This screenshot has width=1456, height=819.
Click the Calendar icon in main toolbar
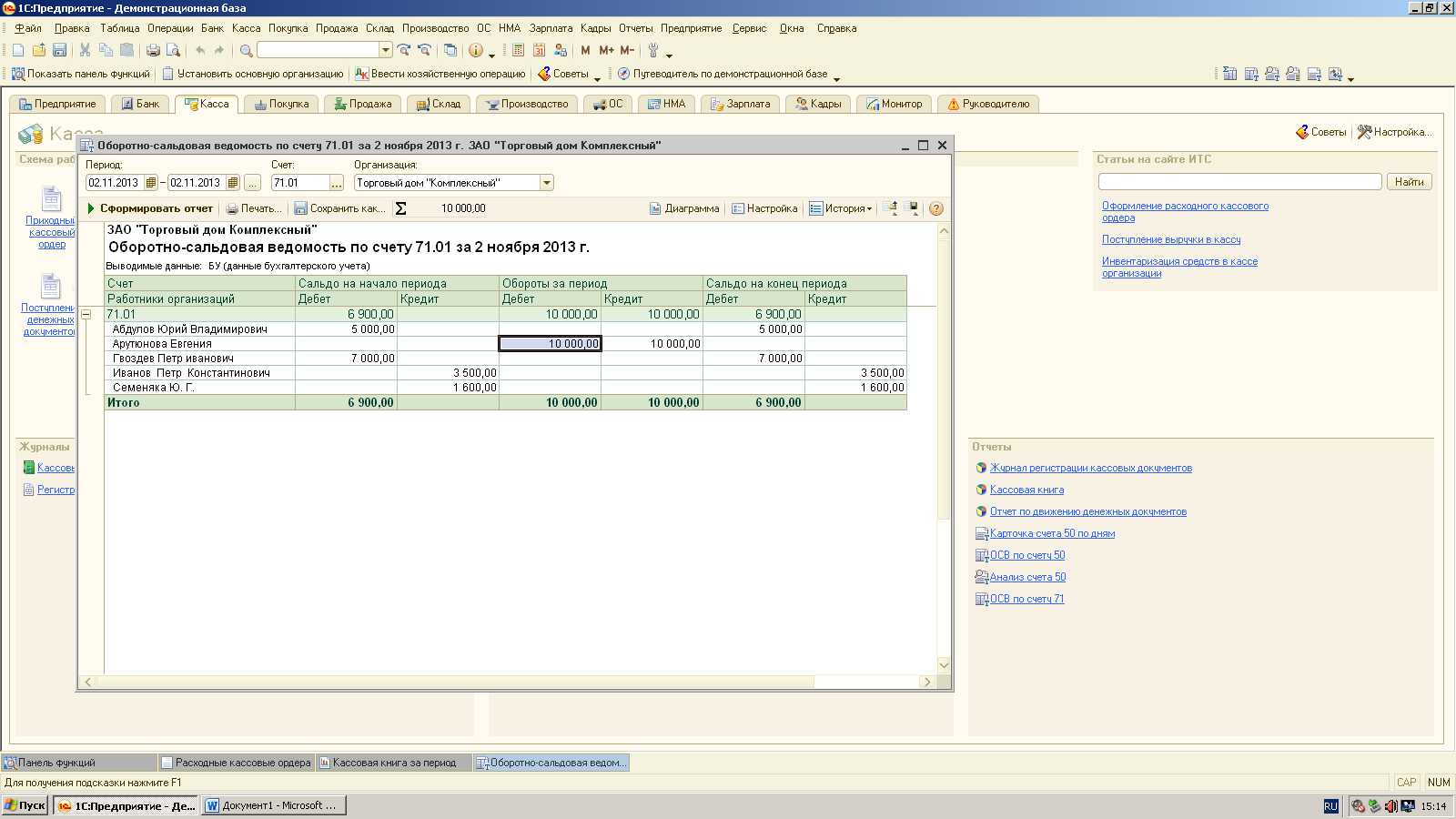pos(539,50)
